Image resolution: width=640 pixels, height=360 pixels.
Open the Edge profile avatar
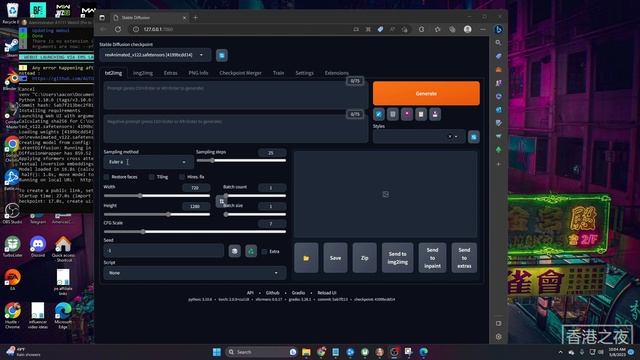(468, 29)
